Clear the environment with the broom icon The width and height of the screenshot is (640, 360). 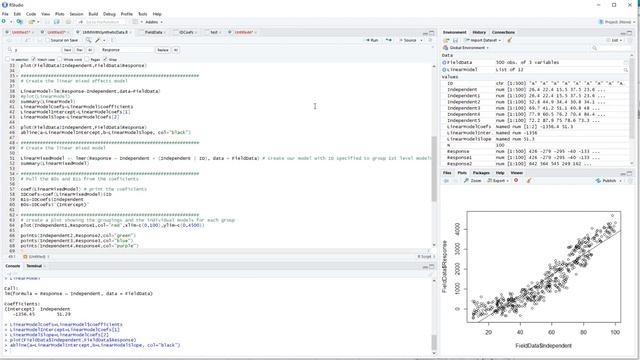click(509, 40)
